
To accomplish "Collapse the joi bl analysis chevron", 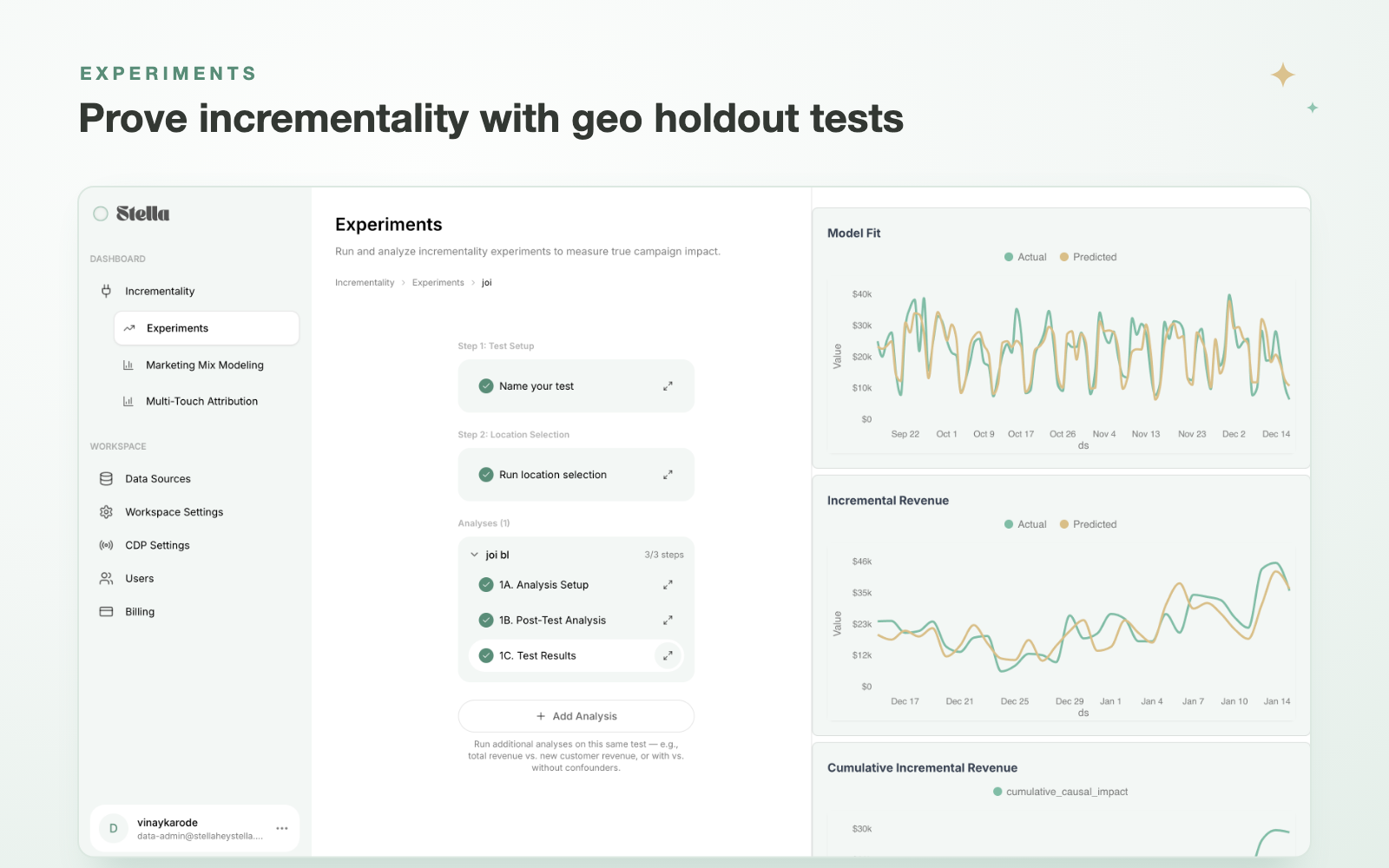I will [474, 555].
